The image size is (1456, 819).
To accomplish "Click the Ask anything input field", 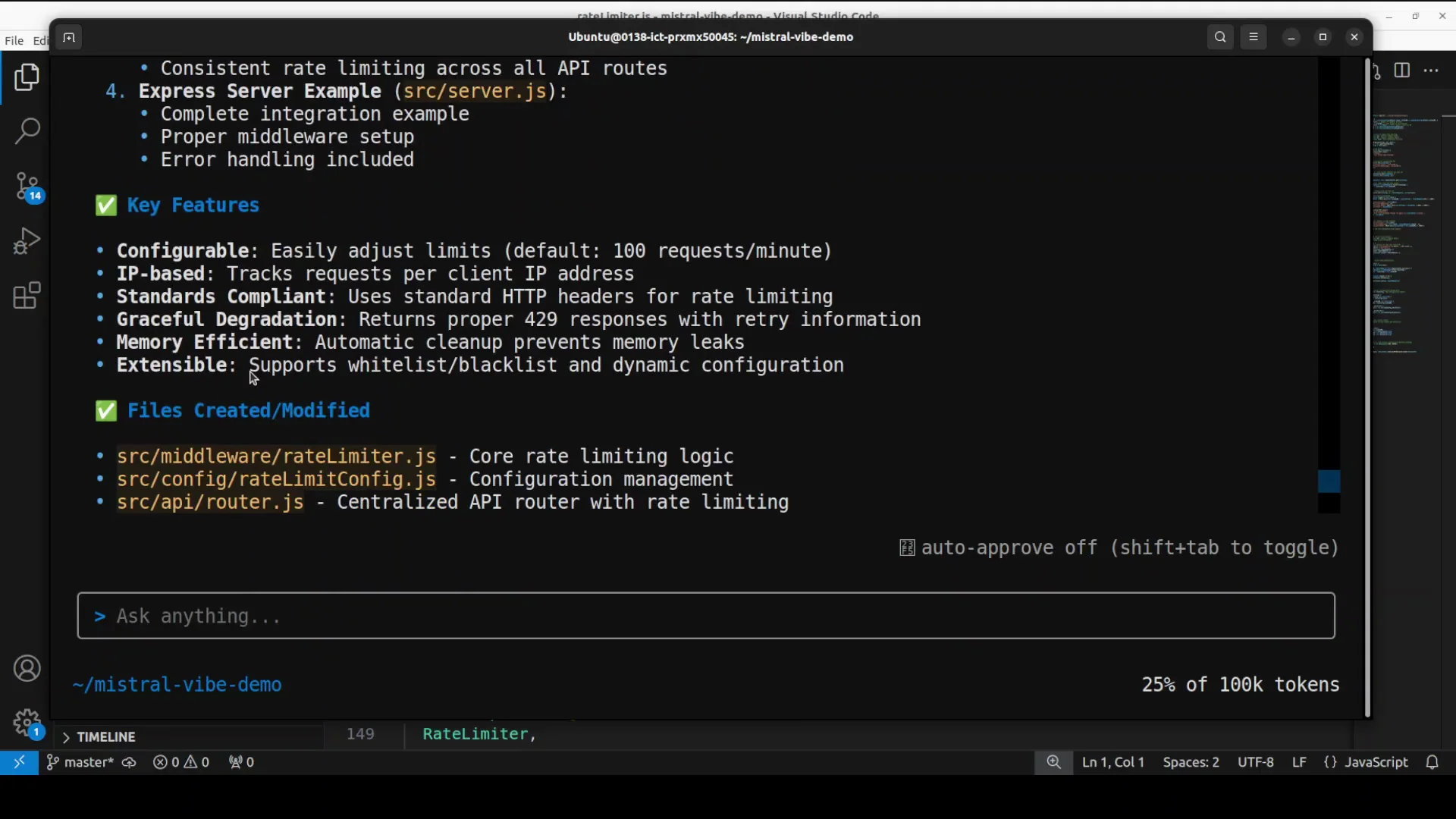I will [705, 616].
